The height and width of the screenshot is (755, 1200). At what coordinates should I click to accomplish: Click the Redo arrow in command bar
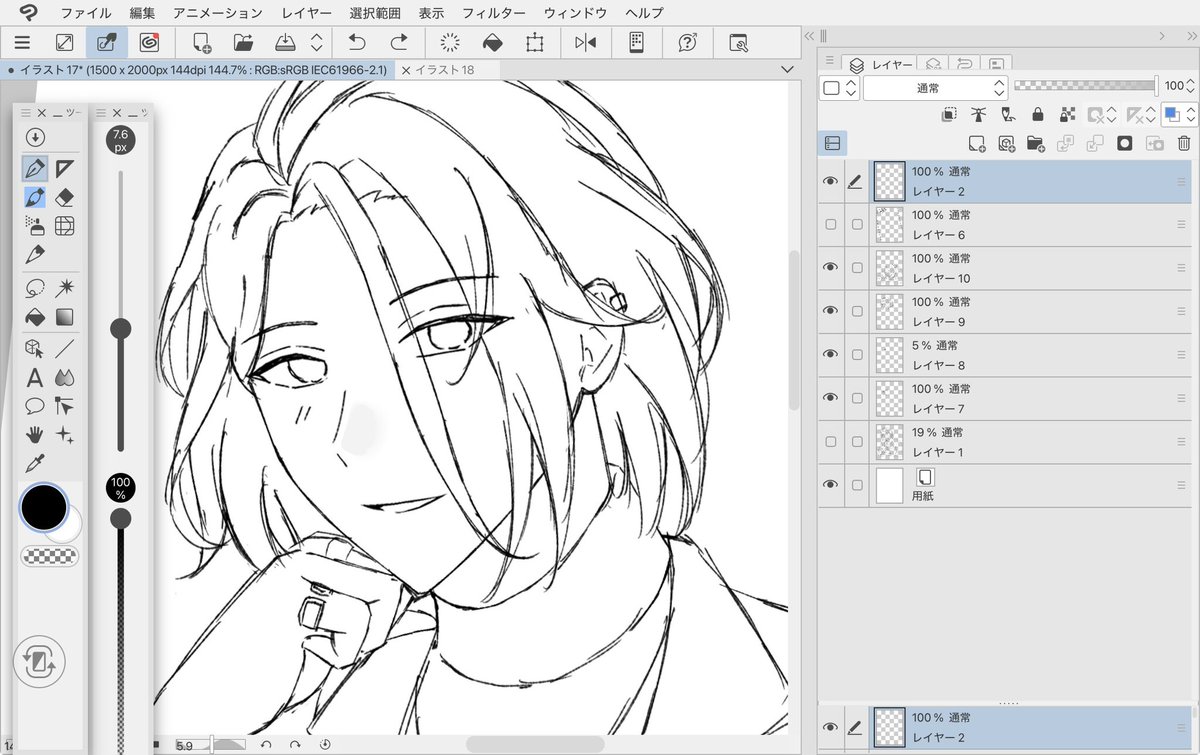(x=399, y=42)
